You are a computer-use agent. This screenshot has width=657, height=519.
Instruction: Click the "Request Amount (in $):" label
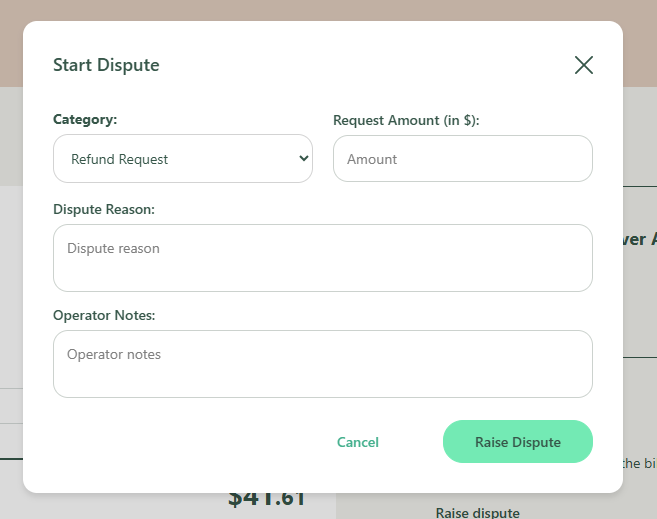406,120
